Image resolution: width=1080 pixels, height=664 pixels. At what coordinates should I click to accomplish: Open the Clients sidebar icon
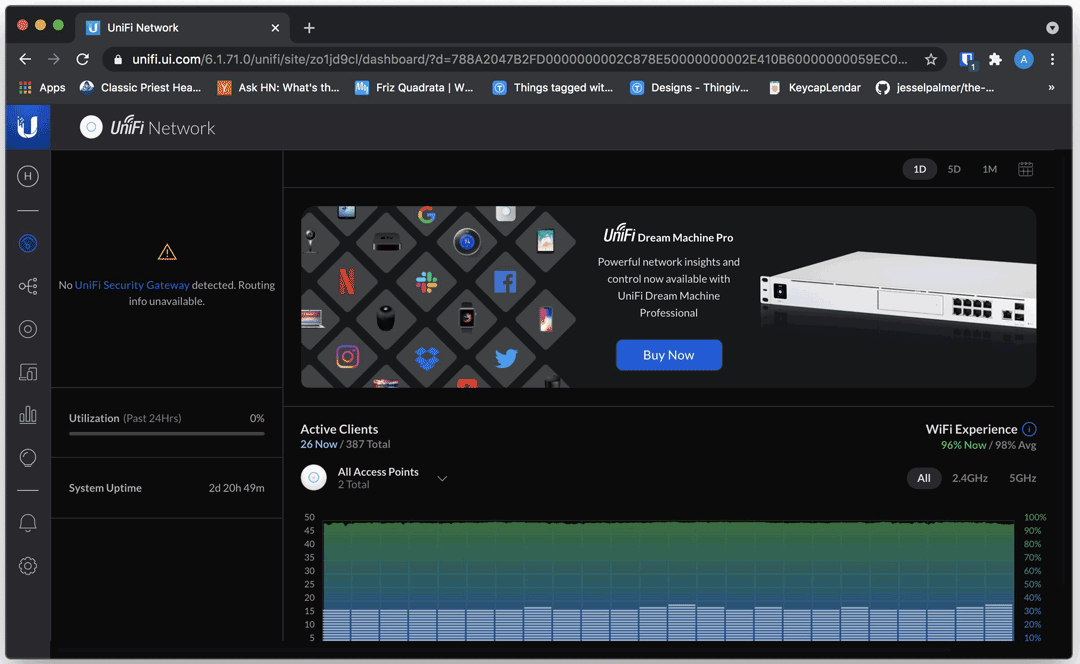click(x=28, y=372)
